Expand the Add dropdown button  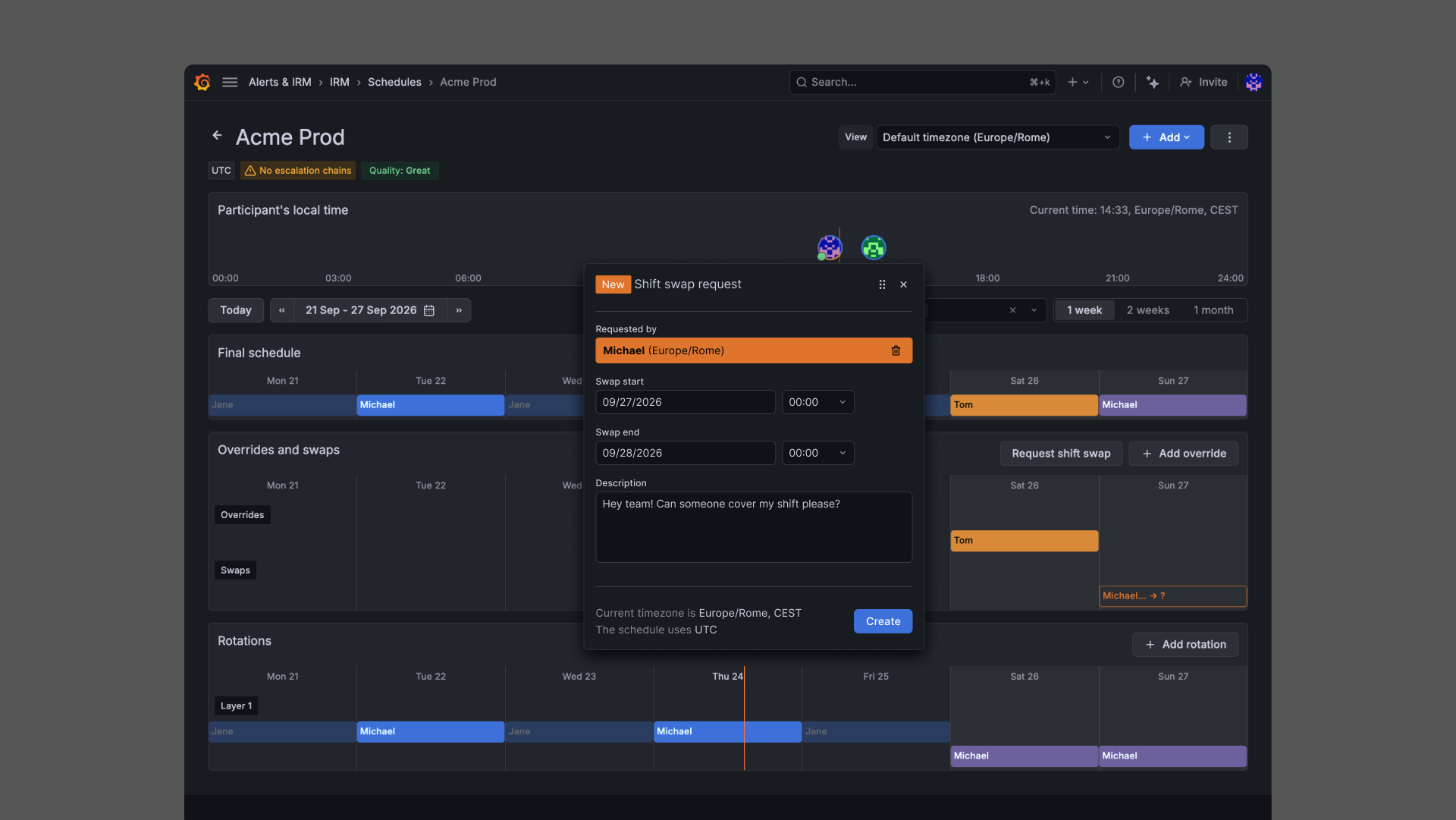(1166, 137)
